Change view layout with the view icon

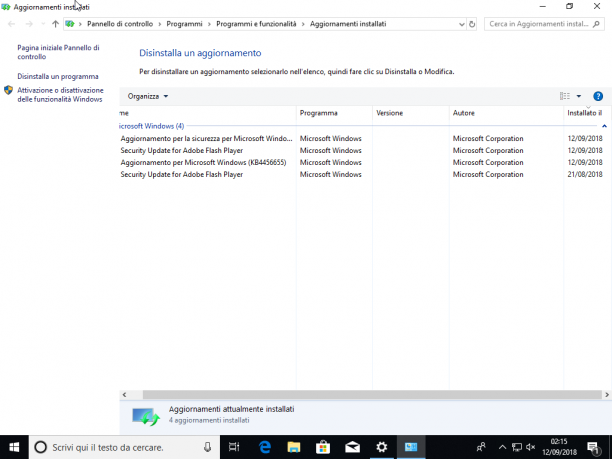point(565,96)
